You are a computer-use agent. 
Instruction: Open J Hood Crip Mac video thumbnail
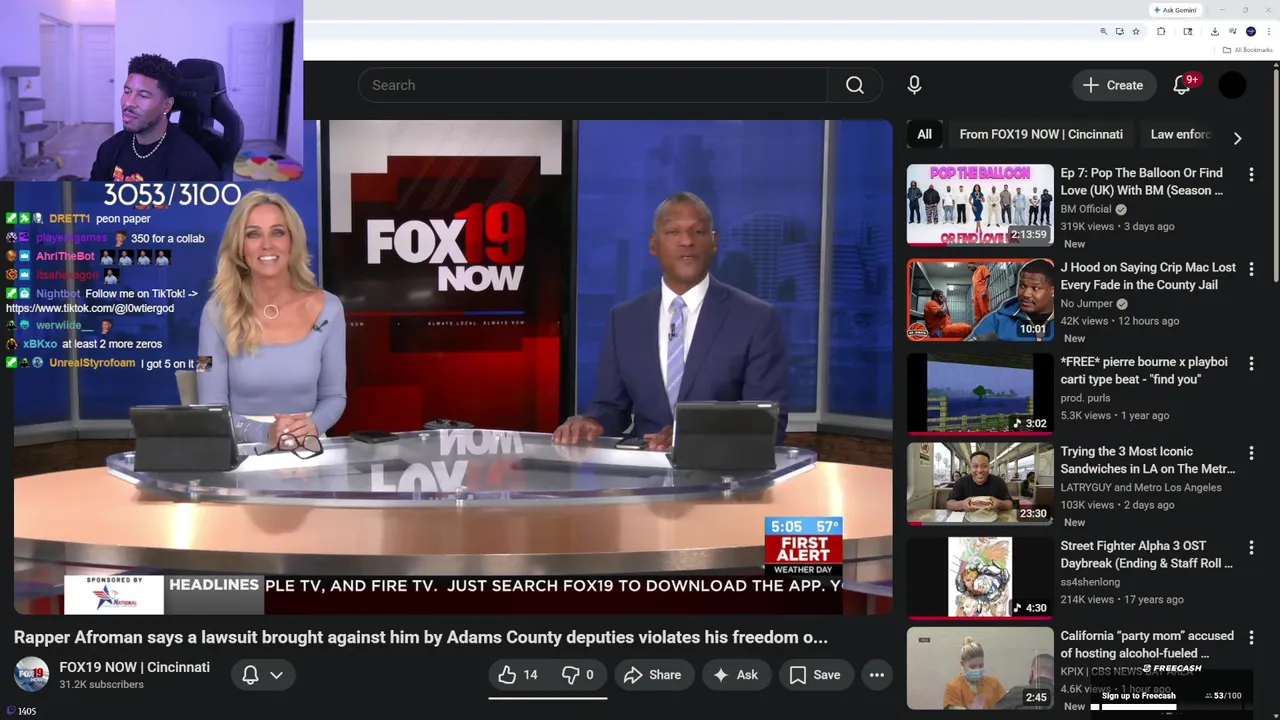tap(980, 300)
